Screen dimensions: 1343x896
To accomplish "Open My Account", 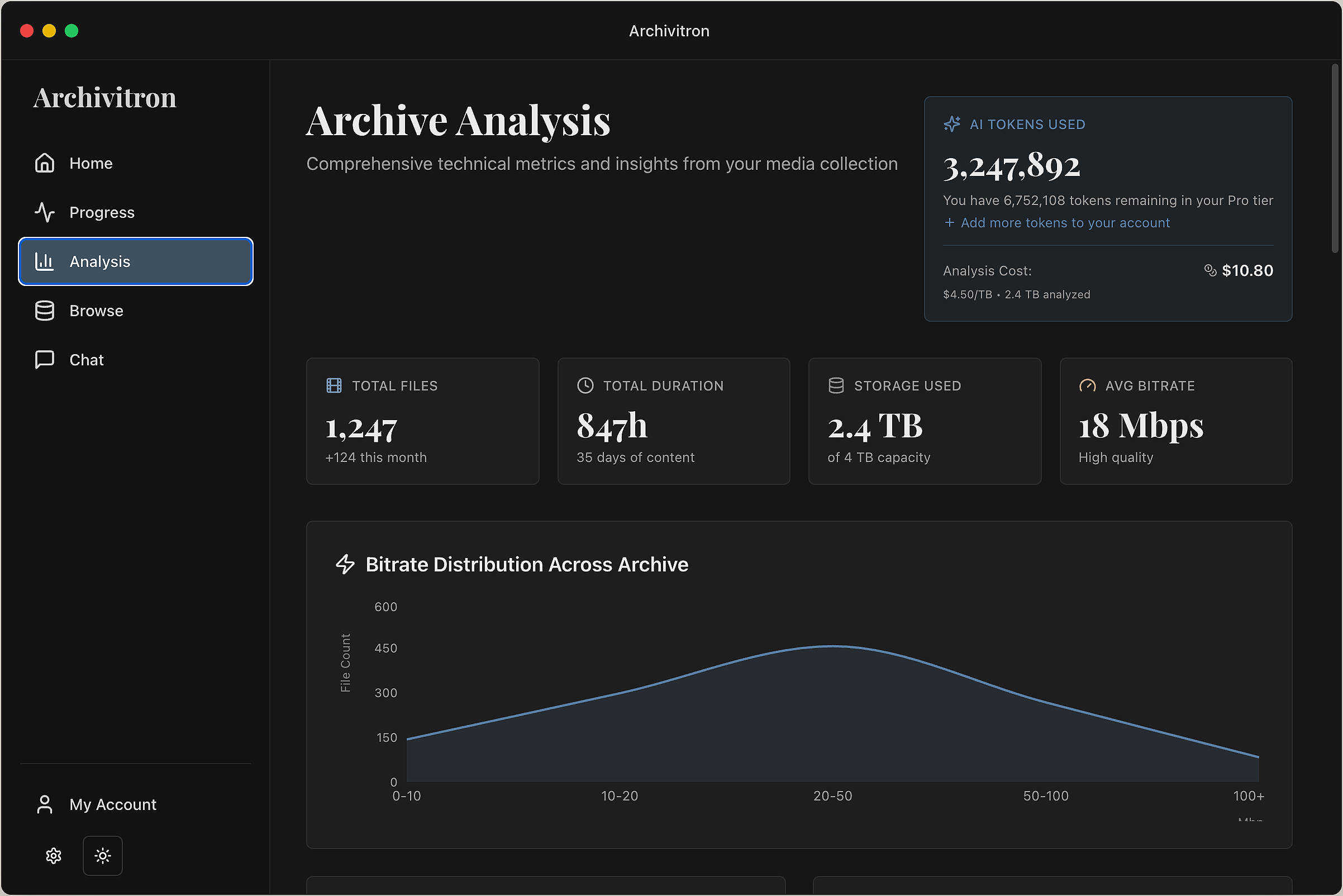I will (113, 804).
